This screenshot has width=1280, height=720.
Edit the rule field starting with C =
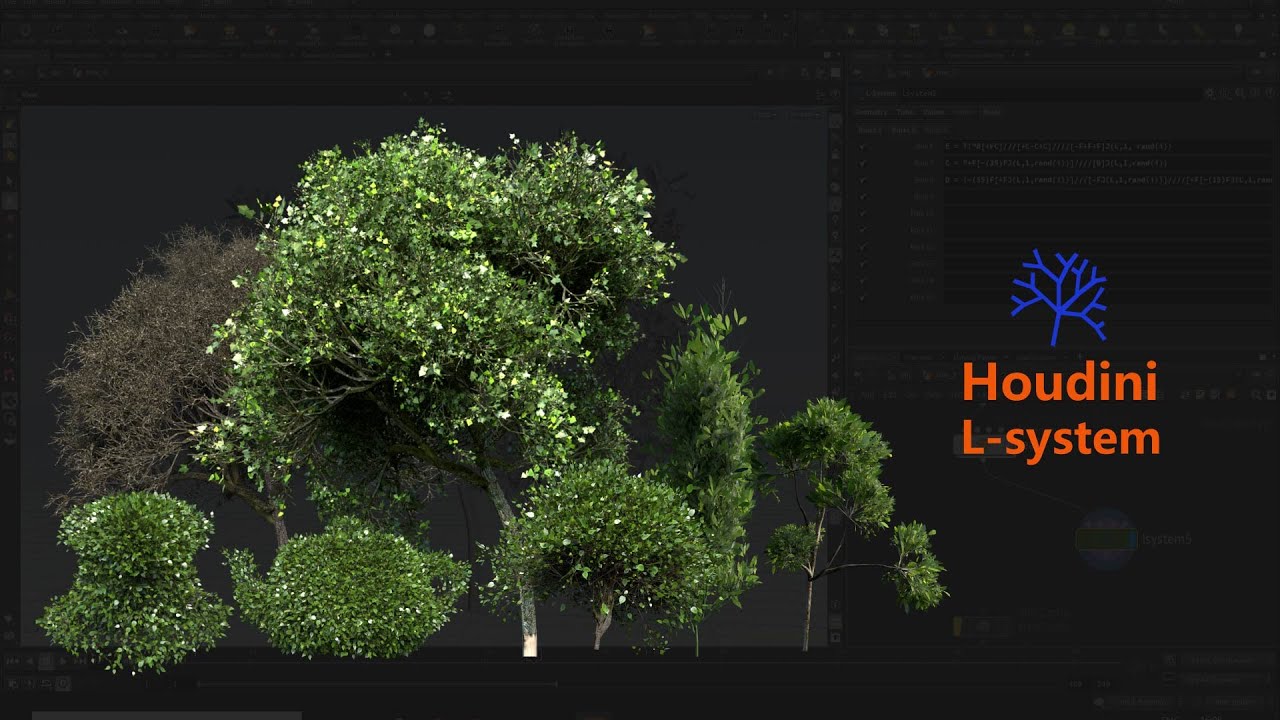1109,163
